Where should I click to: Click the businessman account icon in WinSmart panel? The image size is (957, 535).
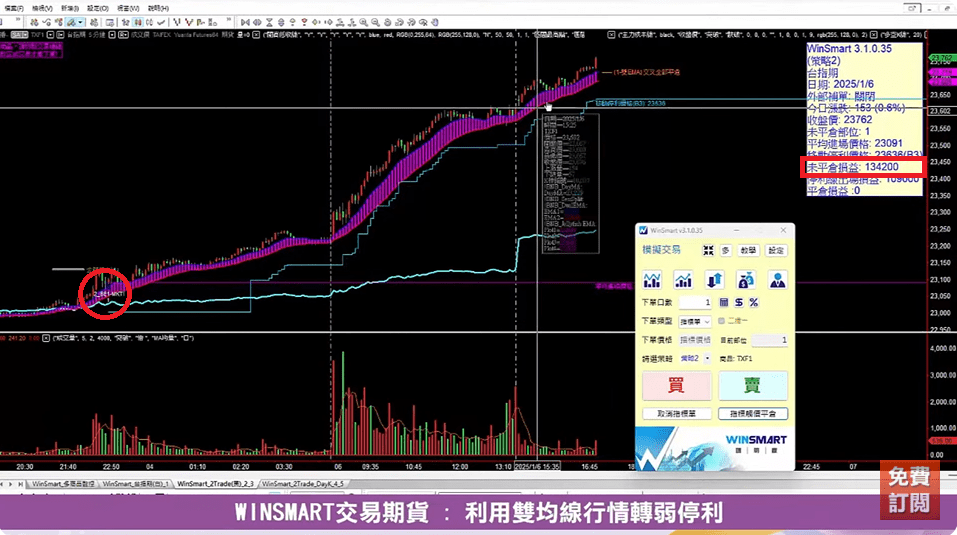pyautogui.click(x=778, y=280)
